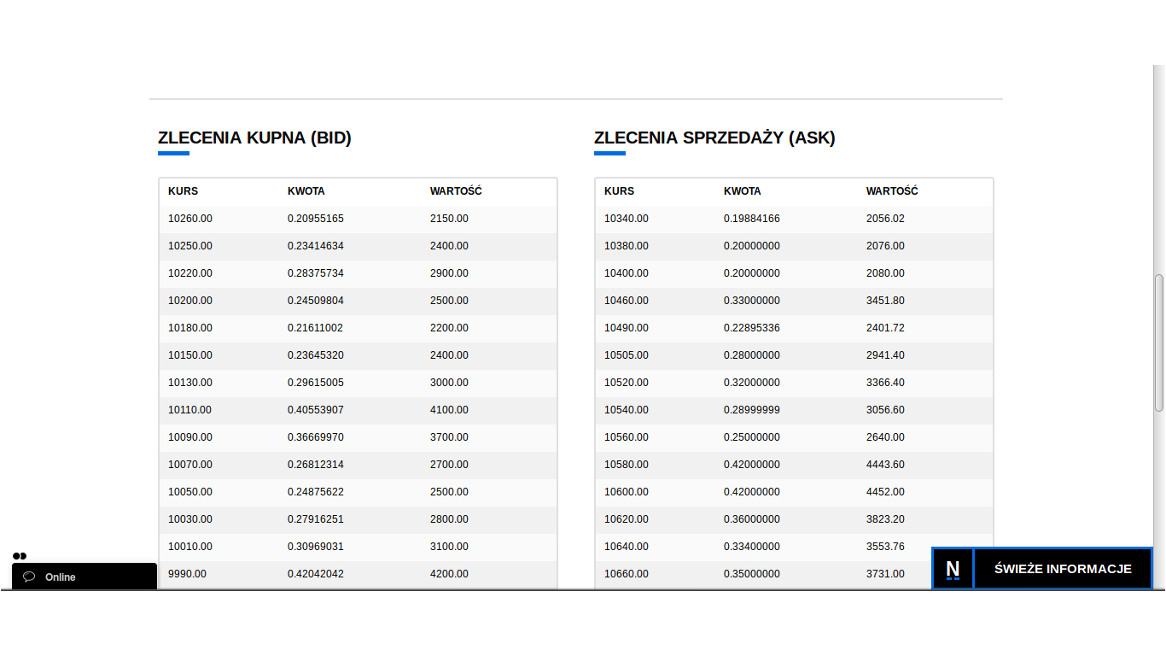Select bid amount 0.24509804
This screenshot has width=1166, height=656.
point(316,300)
